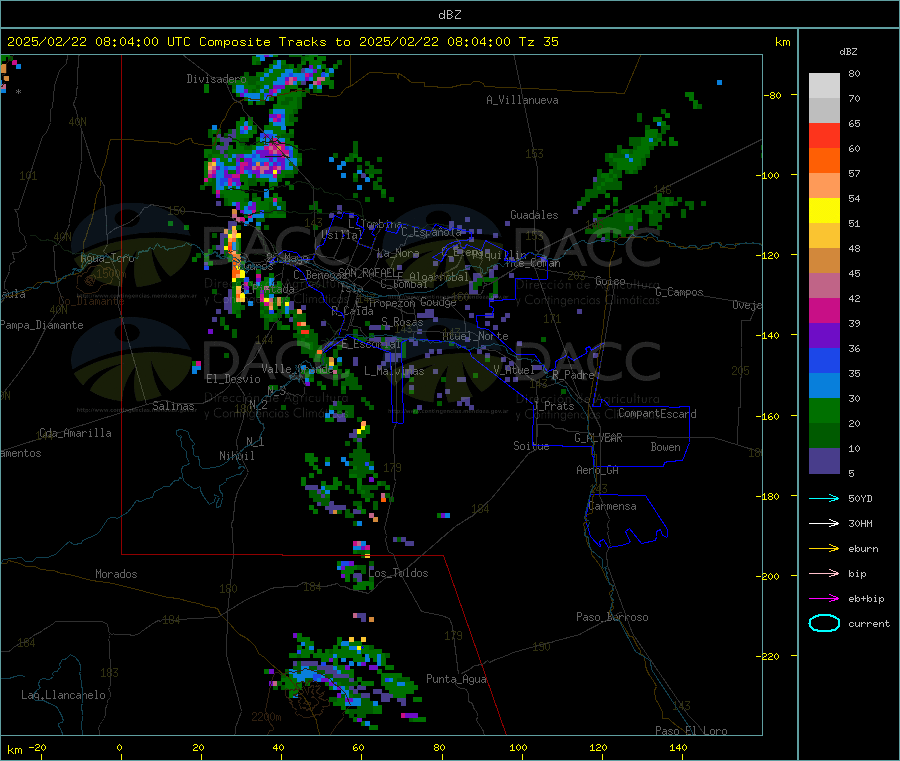
Task: Click the white 30HM track arrow
Action: tap(824, 523)
